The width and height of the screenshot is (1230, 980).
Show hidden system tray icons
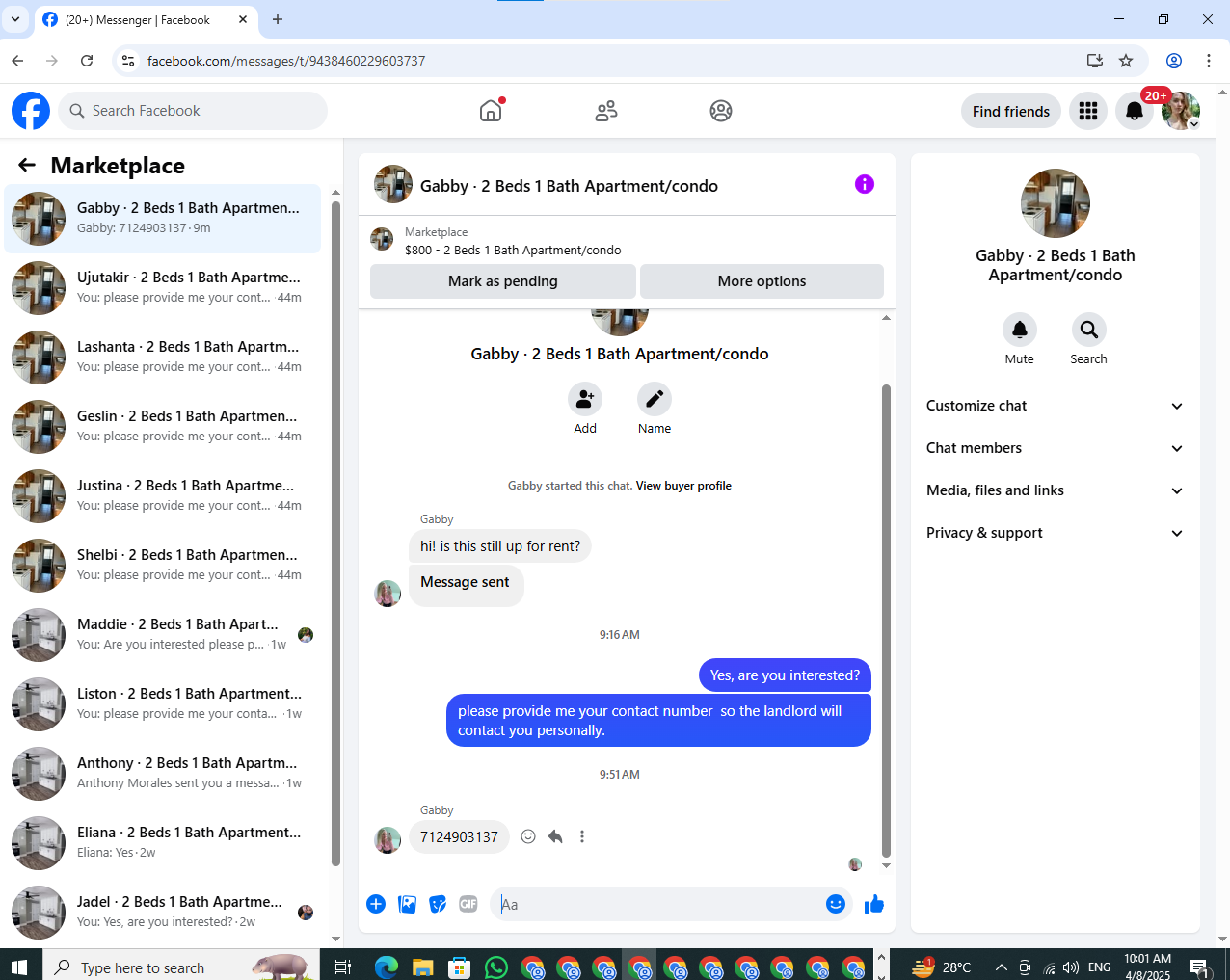tap(1001, 967)
